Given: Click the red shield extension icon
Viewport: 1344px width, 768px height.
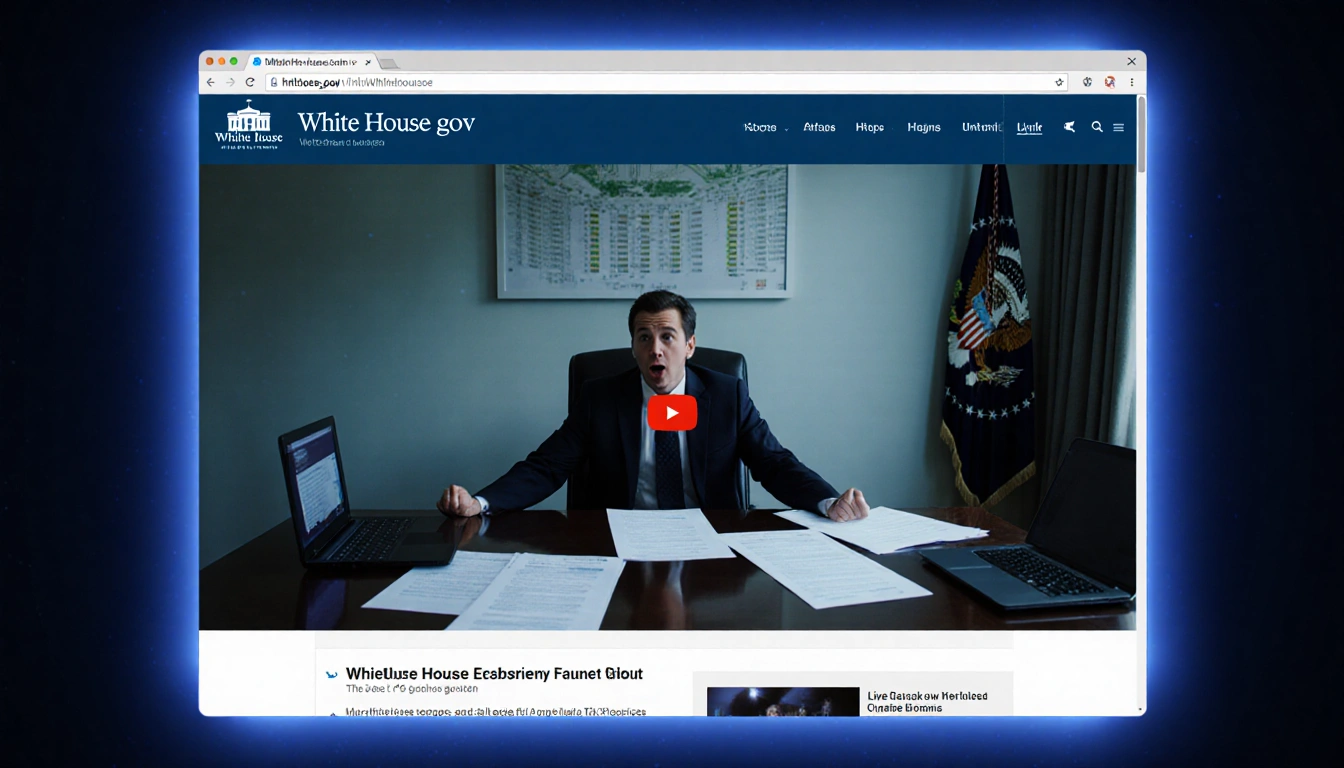Looking at the screenshot, I should [x=1109, y=82].
